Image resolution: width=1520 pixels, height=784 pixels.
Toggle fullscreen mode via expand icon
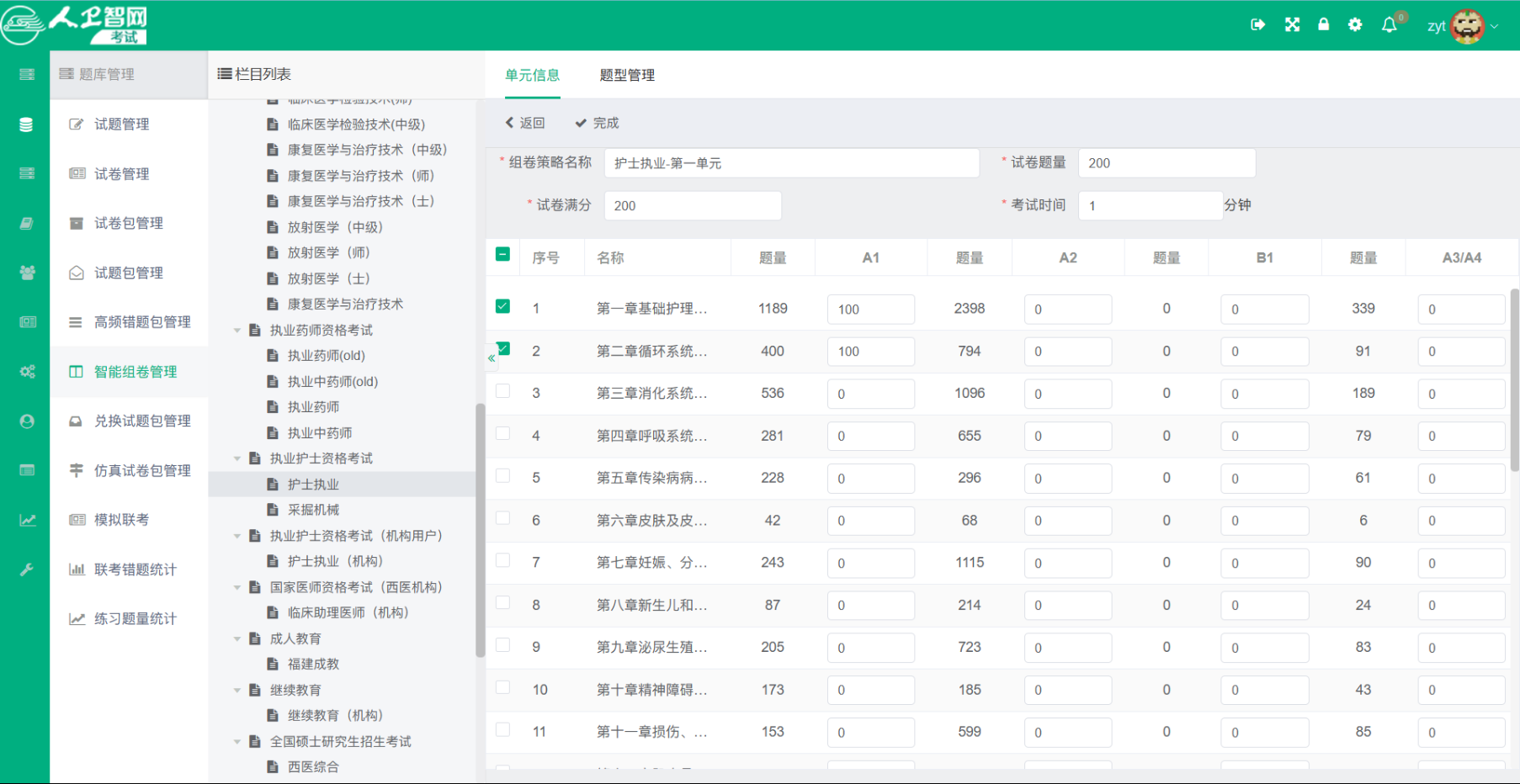(x=1290, y=24)
